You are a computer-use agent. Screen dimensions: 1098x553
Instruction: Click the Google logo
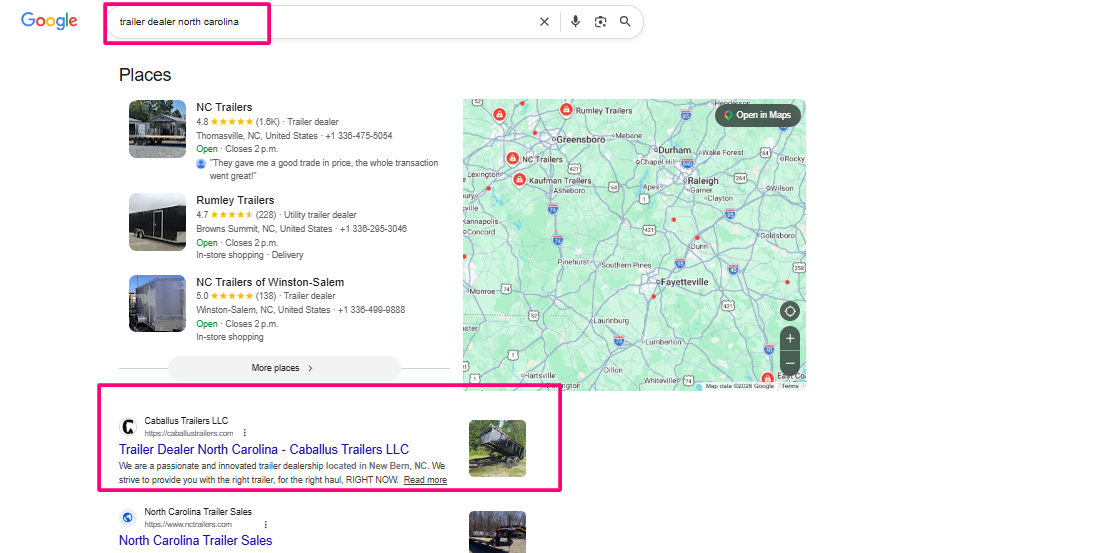click(49, 21)
